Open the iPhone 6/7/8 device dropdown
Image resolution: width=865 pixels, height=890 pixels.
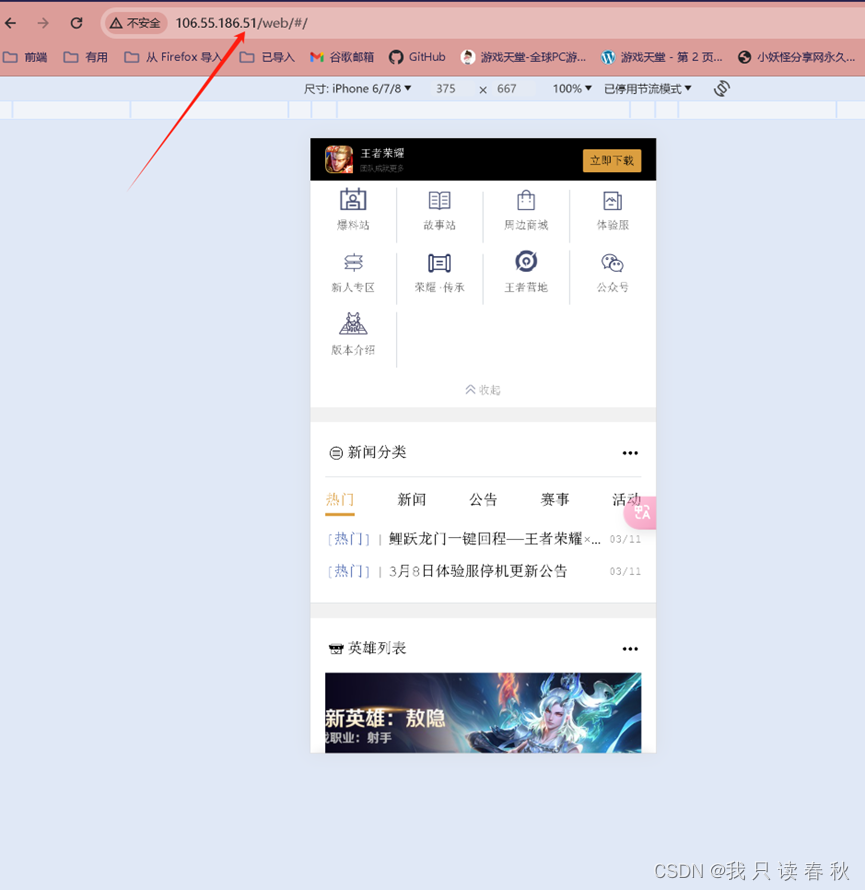(x=358, y=88)
